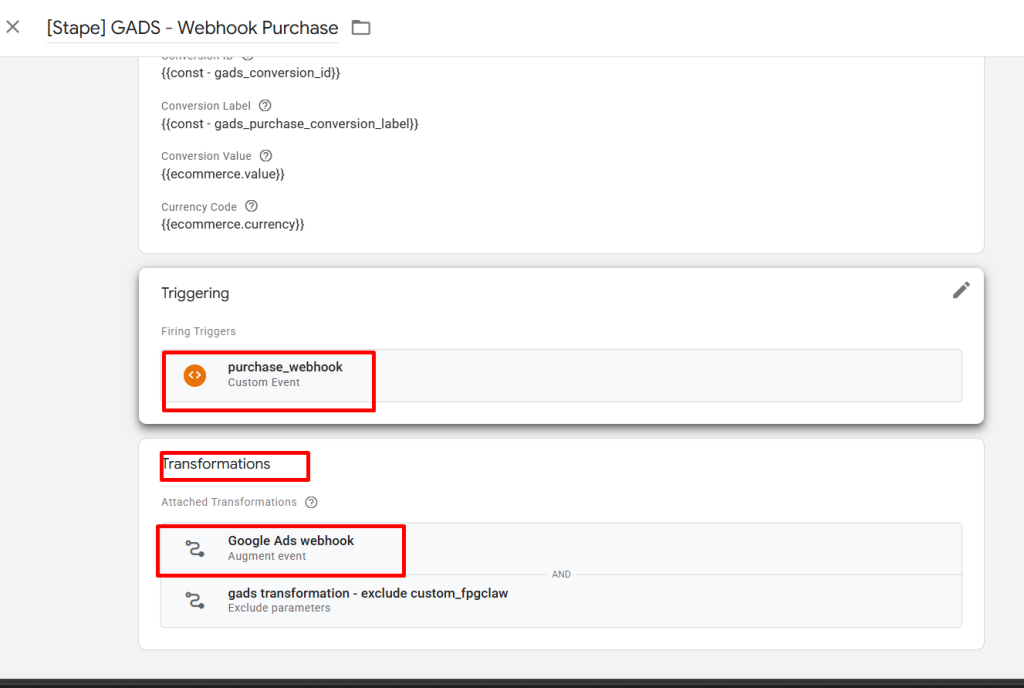Open the folder icon beside the tag name
The width and height of the screenshot is (1024, 688).
[361, 28]
